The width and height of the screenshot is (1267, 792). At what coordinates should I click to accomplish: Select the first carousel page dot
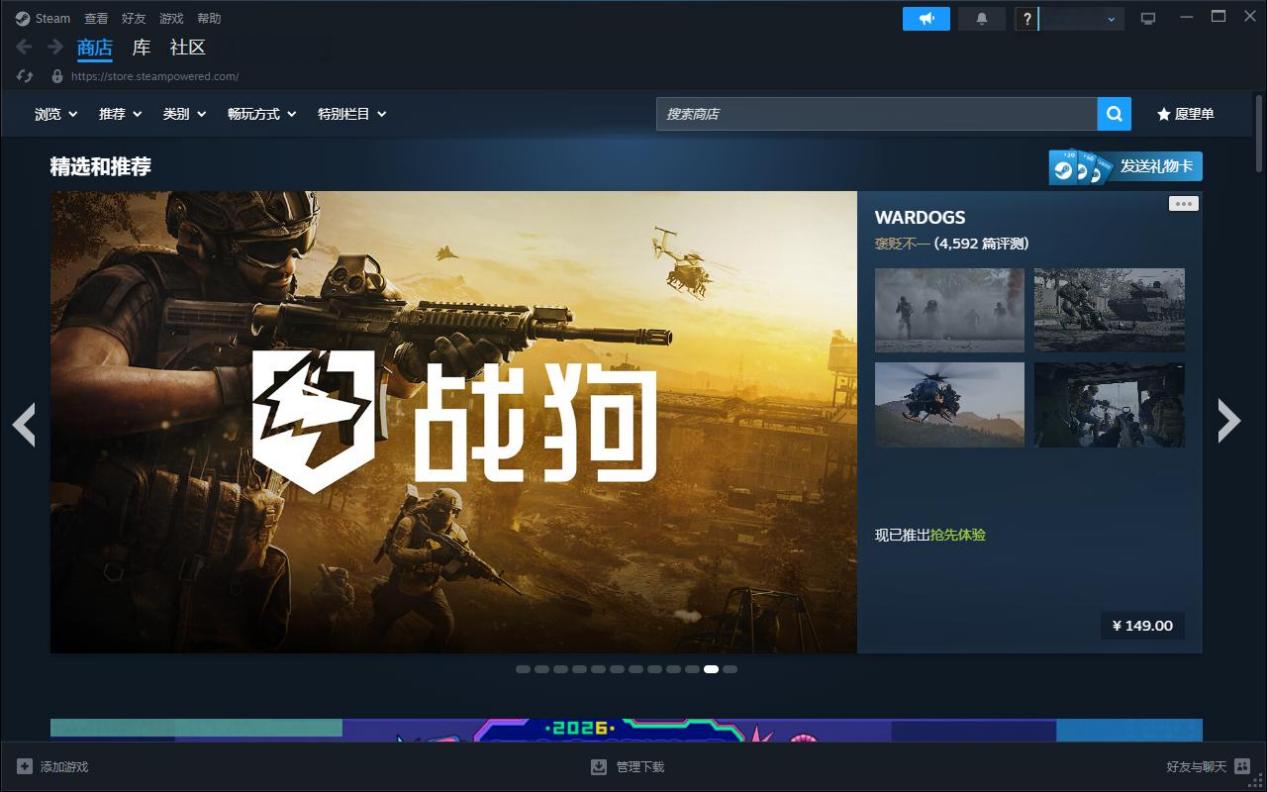[x=523, y=669]
